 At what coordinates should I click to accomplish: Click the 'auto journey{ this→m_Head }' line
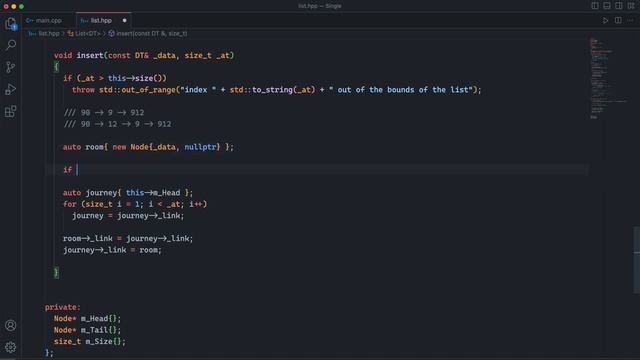click(x=128, y=193)
